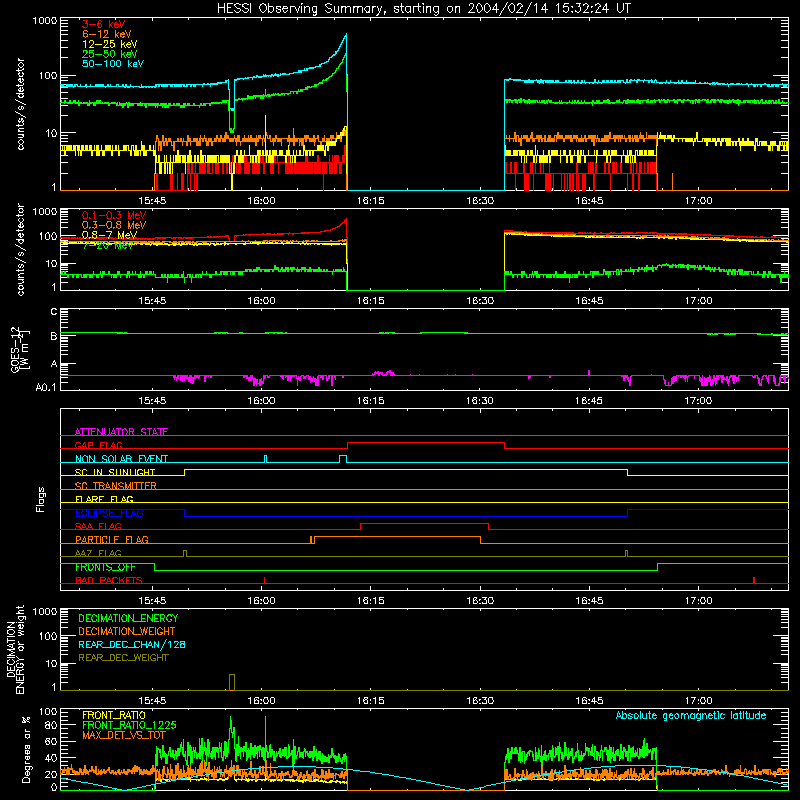Click the HESSI Observing Summary plot title
Screen dimensions: 800x800
tap(424, 8)
